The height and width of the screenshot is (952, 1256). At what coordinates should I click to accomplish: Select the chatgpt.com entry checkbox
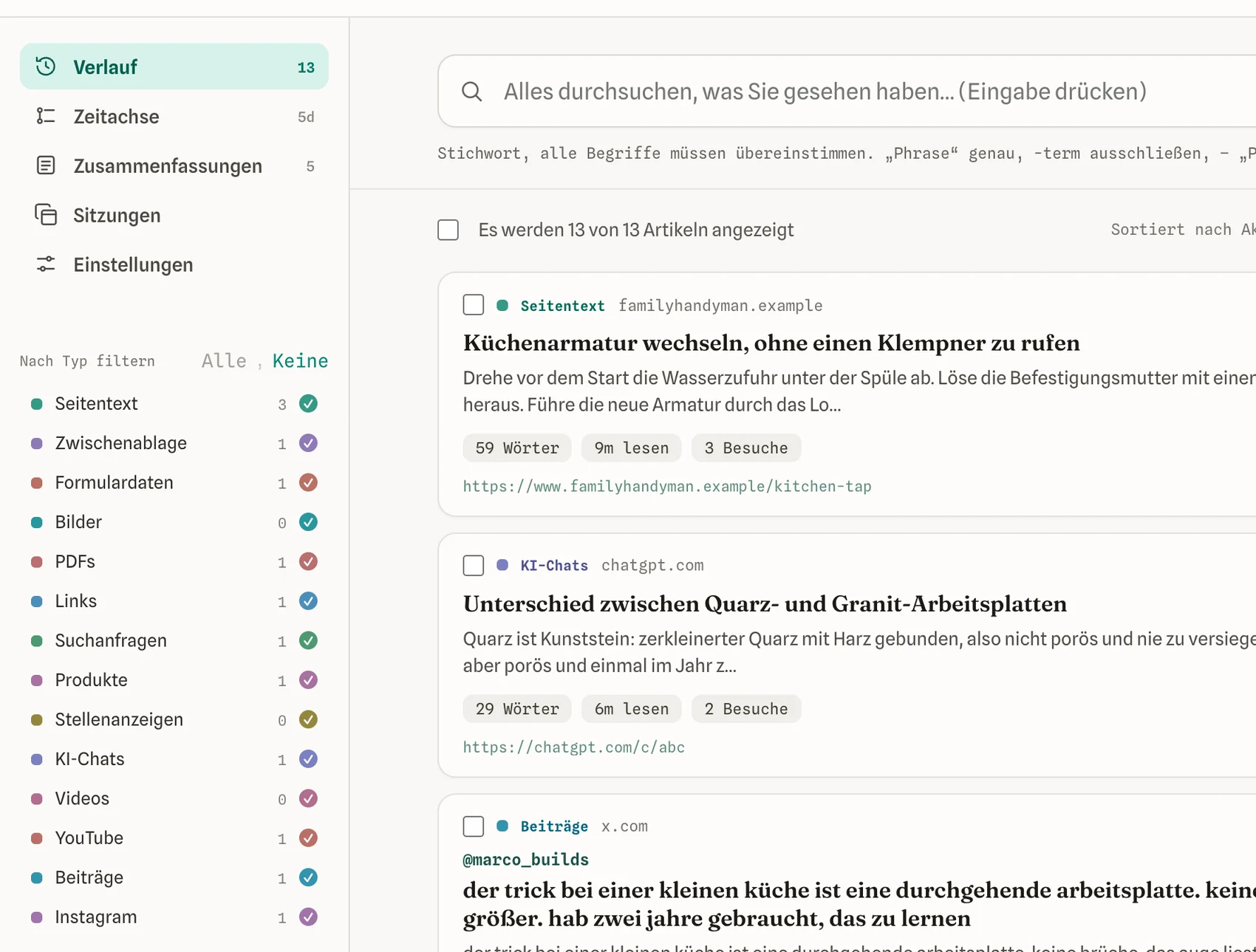[474, 566]
